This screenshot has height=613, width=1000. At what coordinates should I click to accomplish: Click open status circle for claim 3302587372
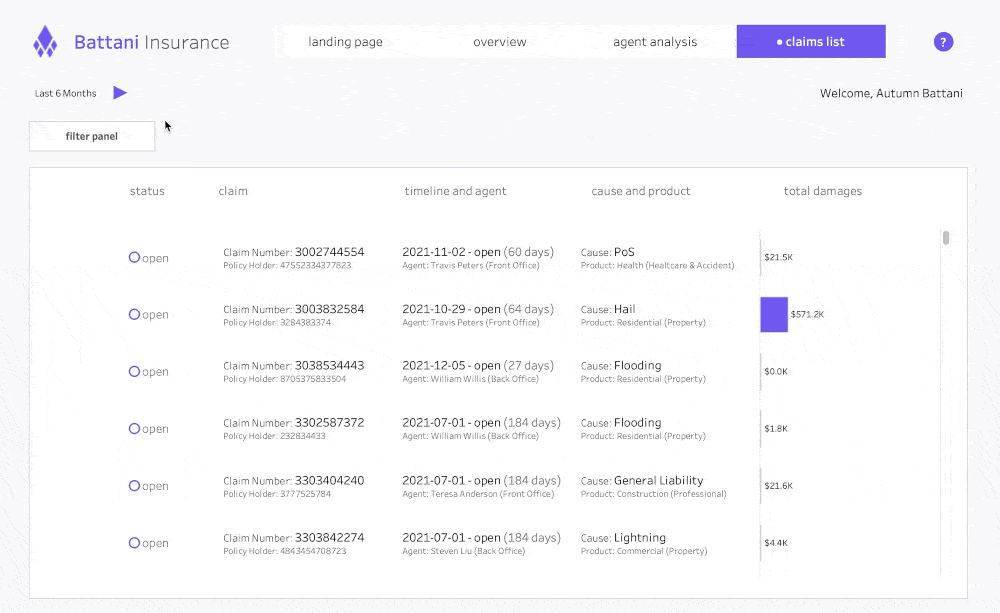(135, 428)
